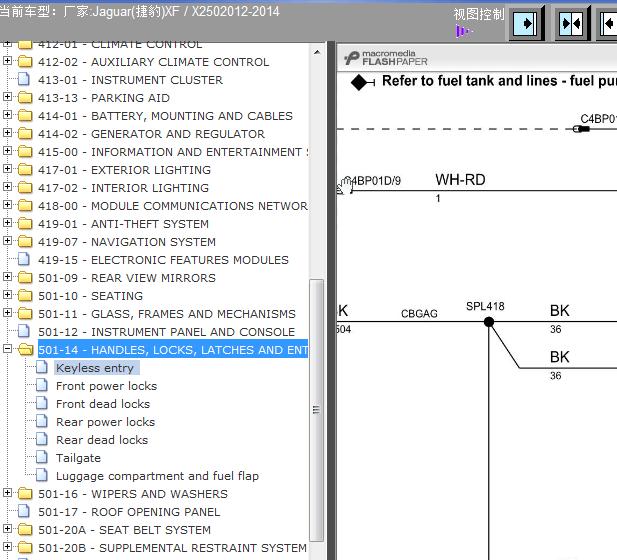
Task: Click folder icon of 417-01 Exterior Lighting
Action: click(x=26, y=170)
